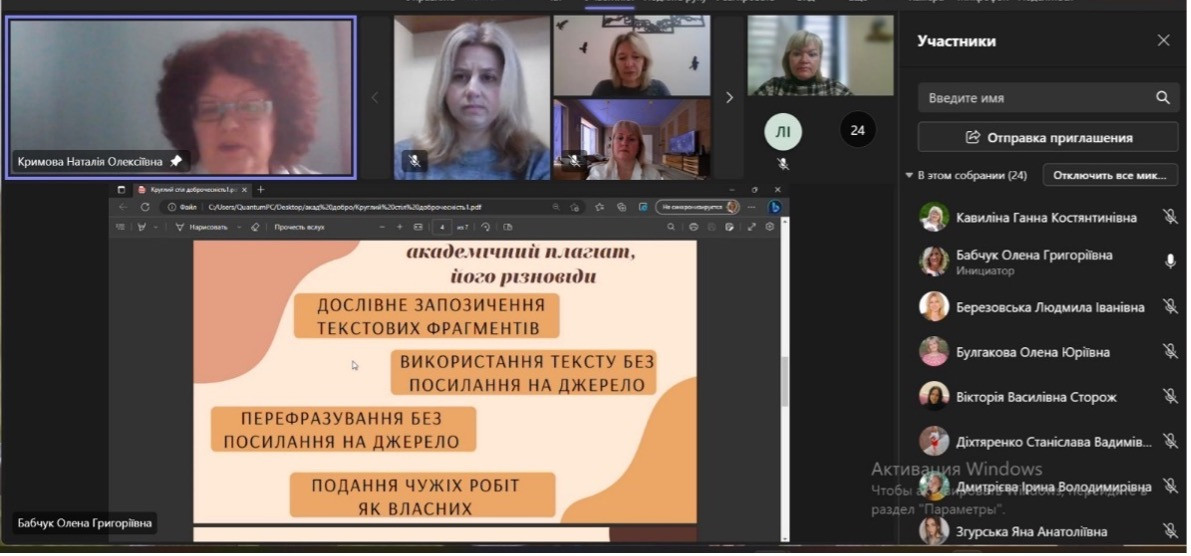Click Не синхронизируется profile button
Image resolution: width=1191 pixels, height=556 pixels.
(x=697, y=207)
